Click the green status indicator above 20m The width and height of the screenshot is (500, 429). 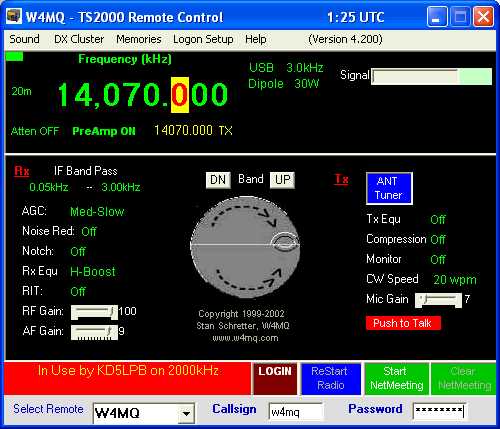(15, 57)
